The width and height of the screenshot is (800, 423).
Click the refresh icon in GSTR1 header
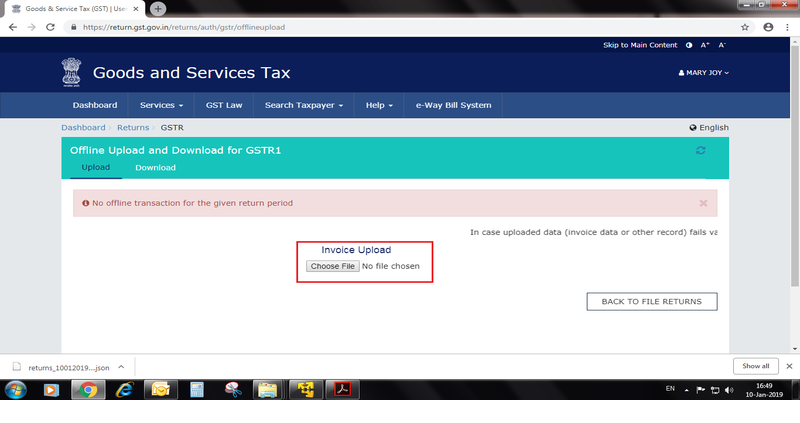point(701,150)
